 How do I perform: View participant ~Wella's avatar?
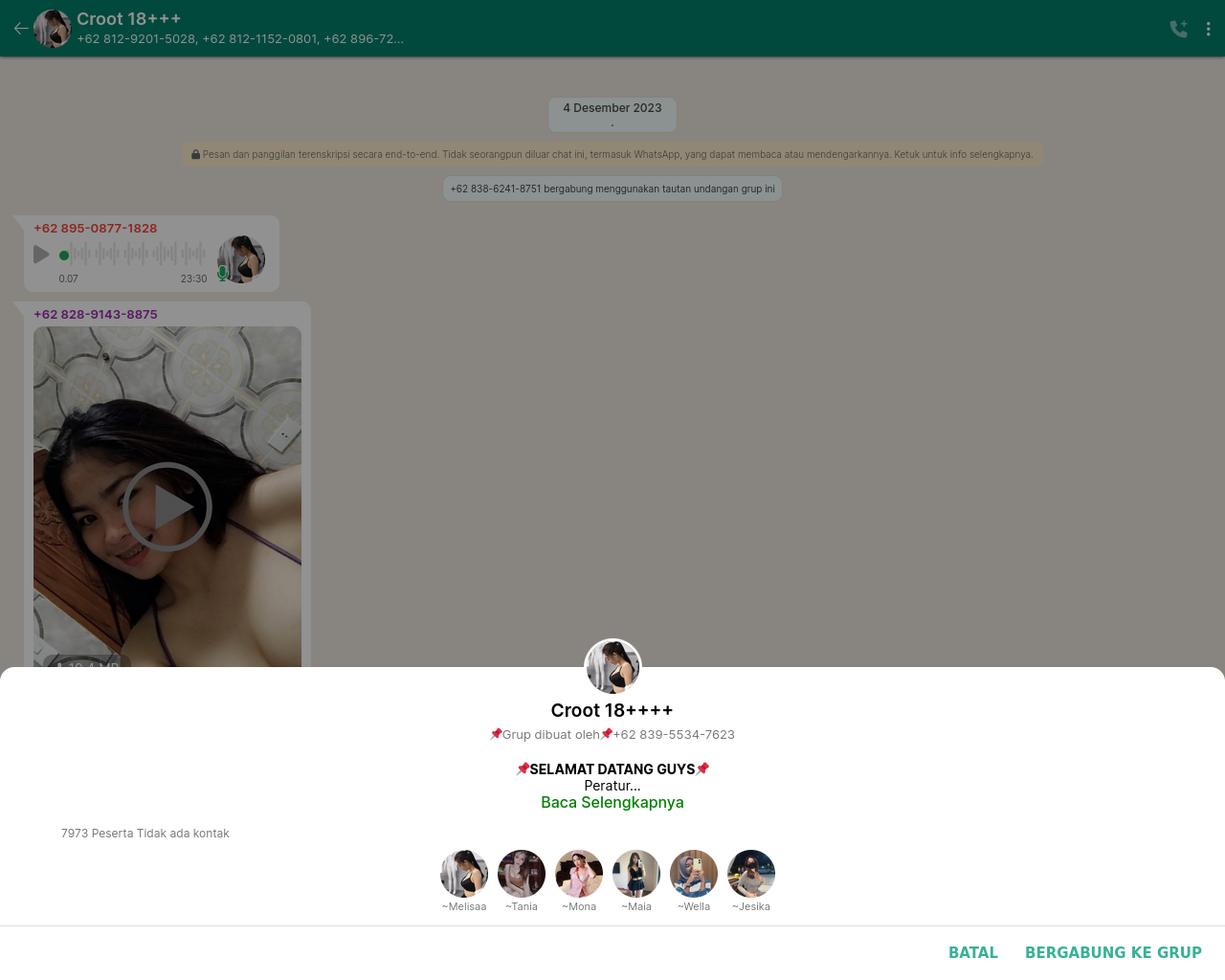(x=694, y=874)
